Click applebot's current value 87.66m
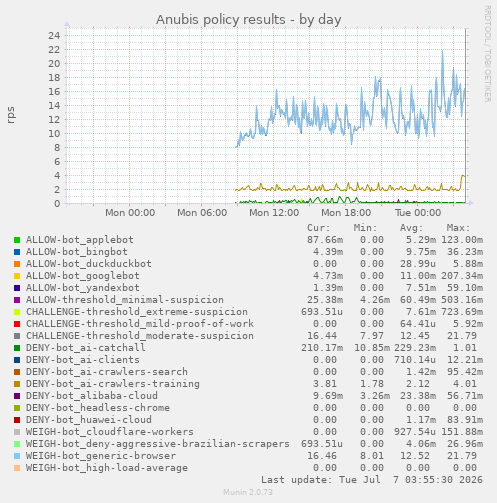This screenshot has width=497, height=503. coord(325,240)
